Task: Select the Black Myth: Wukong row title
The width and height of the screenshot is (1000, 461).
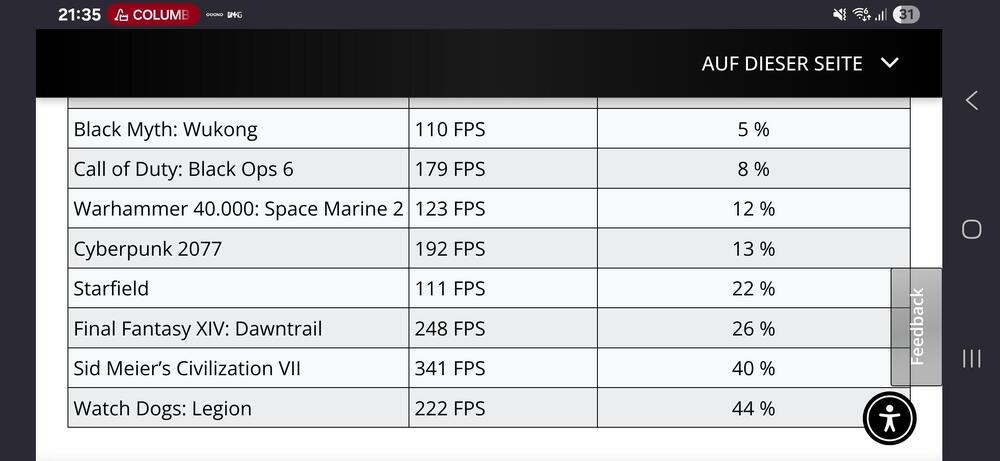Action: [x=165, y=129]
